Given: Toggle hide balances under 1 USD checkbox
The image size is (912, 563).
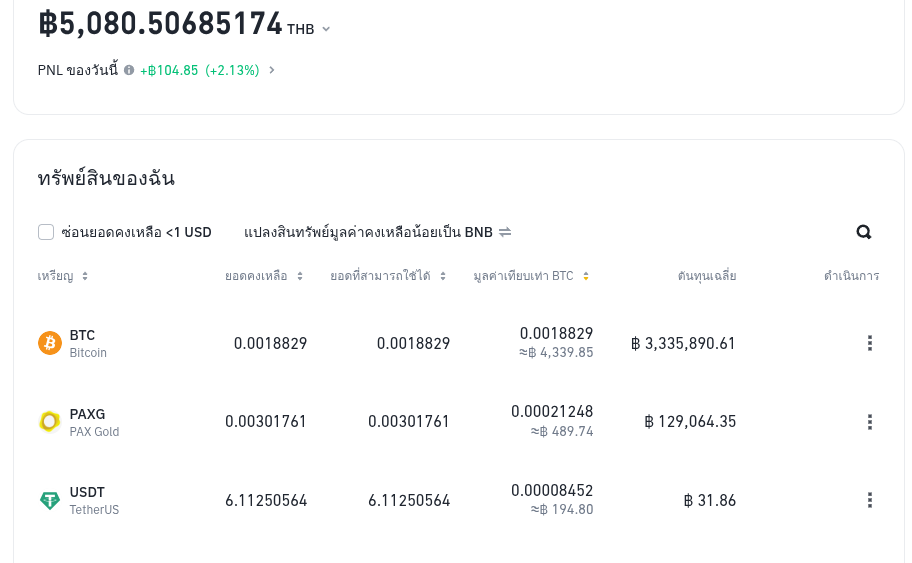Looking at the screenshot, I should click(46, 232).
